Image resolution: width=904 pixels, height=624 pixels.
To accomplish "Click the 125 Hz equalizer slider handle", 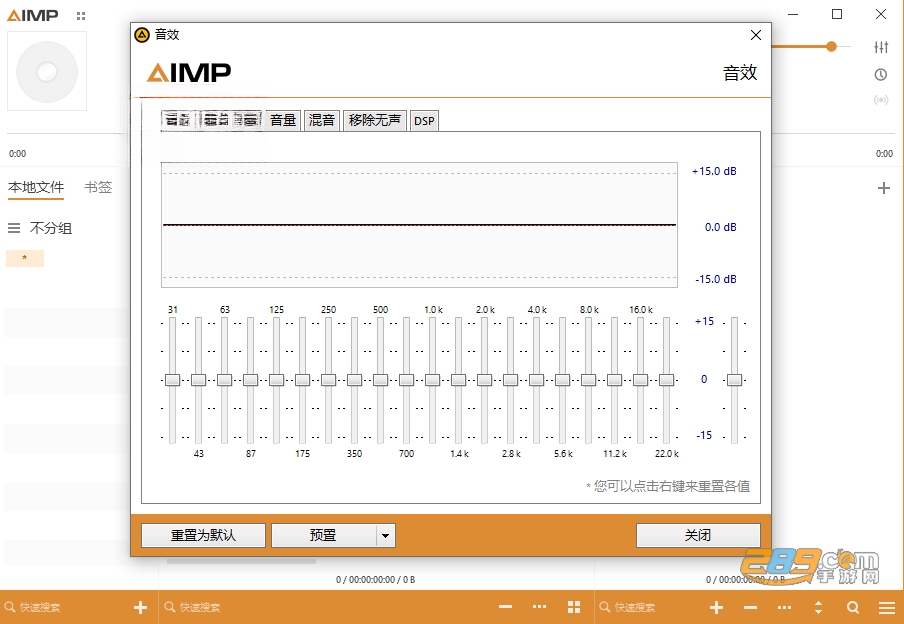I will click(x=276, y=380).
